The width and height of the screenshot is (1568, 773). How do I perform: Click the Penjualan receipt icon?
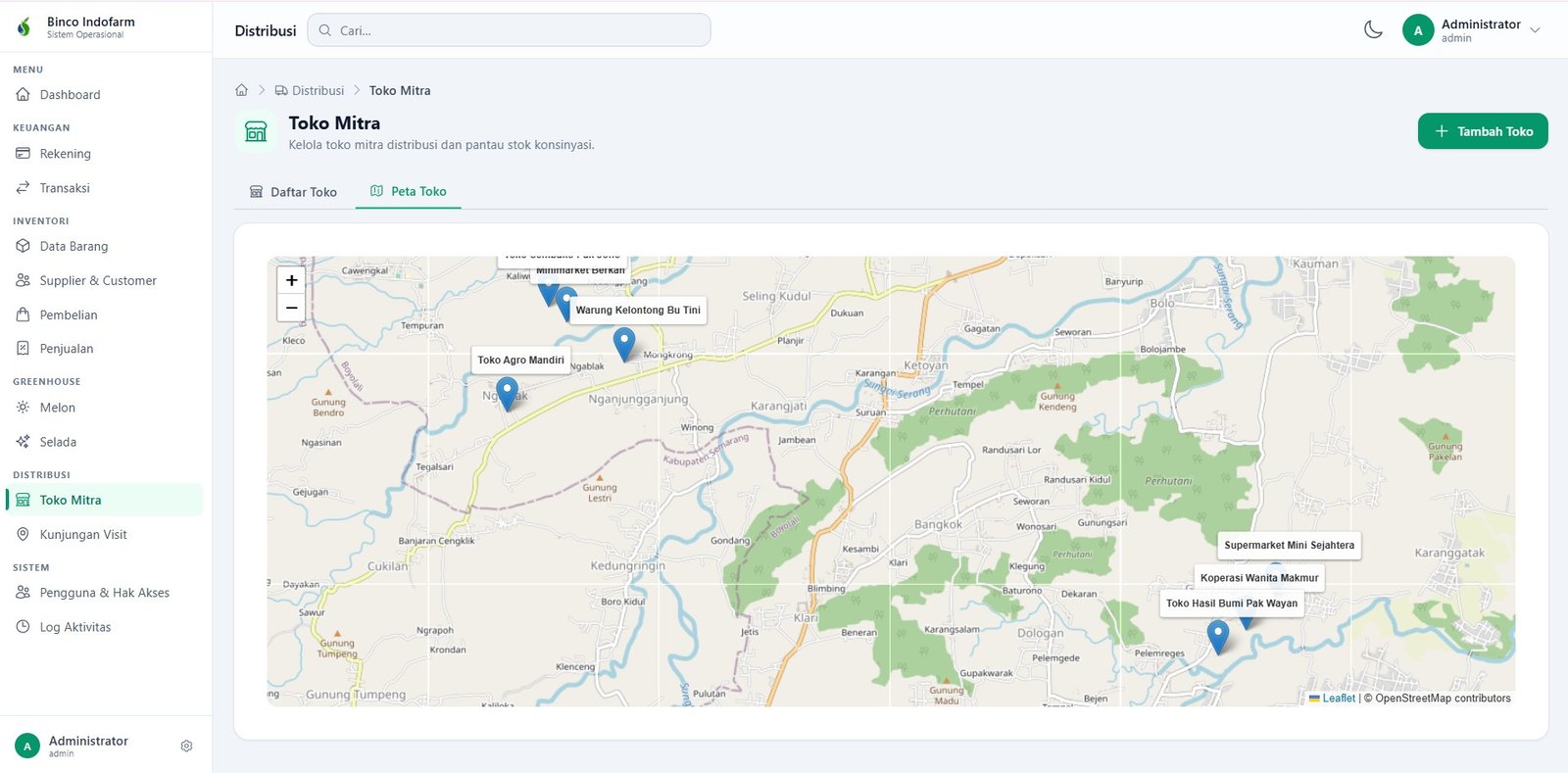point(23,348)
